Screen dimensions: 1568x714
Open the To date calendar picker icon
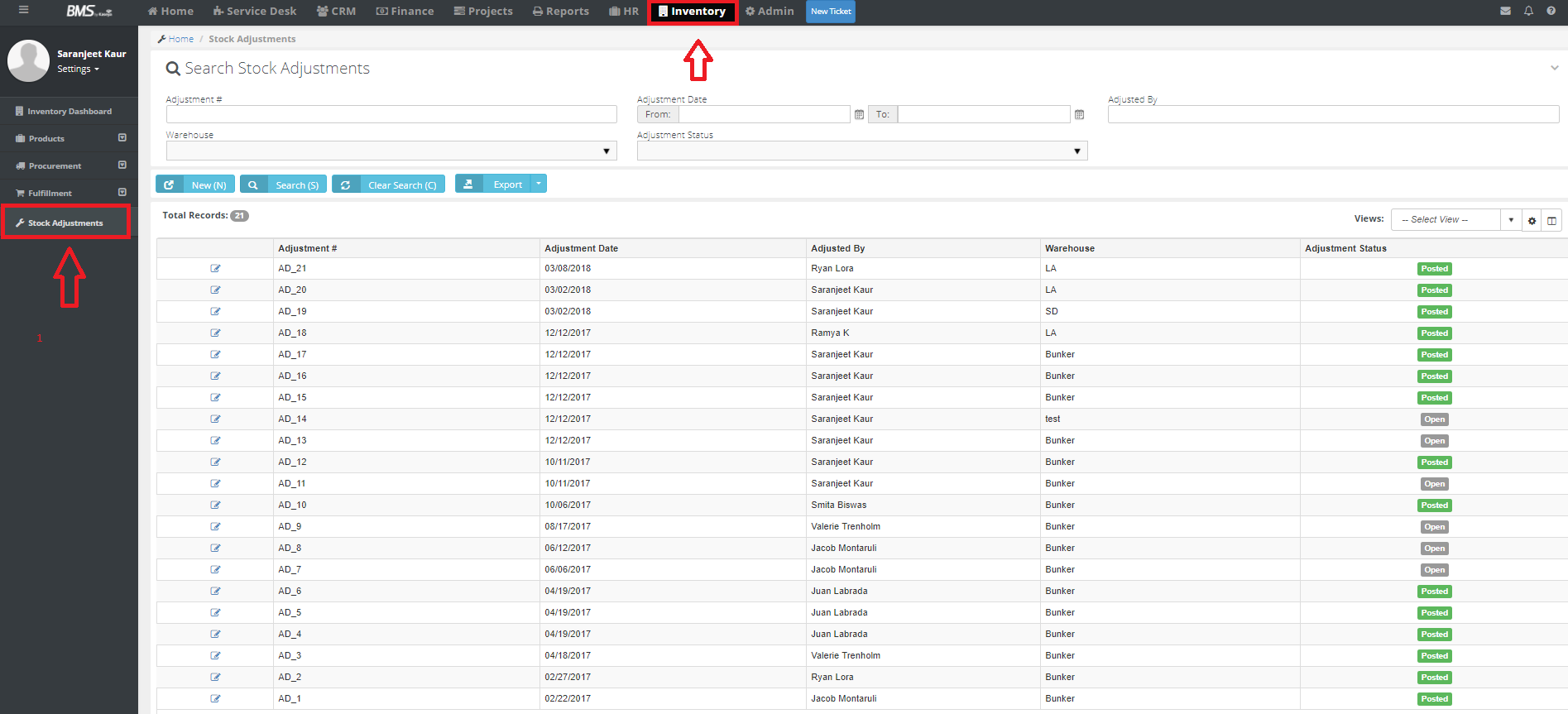point(1079,114)
